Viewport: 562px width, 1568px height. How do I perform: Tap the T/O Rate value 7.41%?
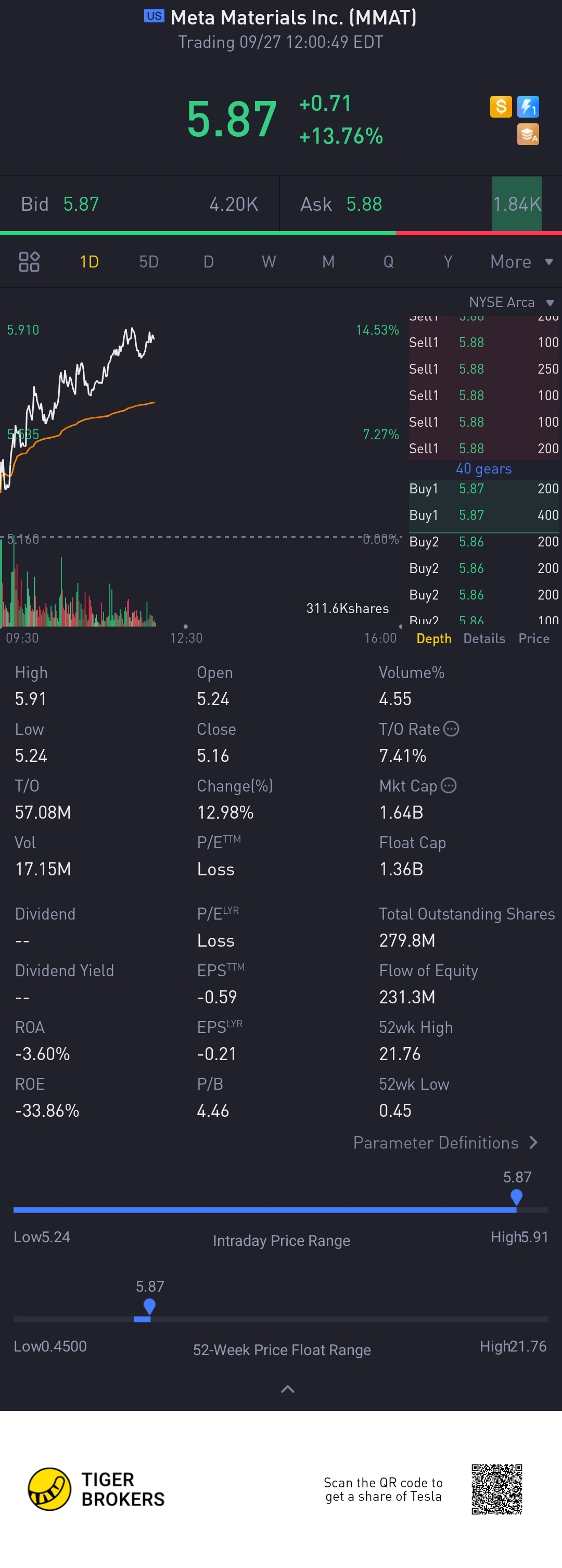pos(402,756)
